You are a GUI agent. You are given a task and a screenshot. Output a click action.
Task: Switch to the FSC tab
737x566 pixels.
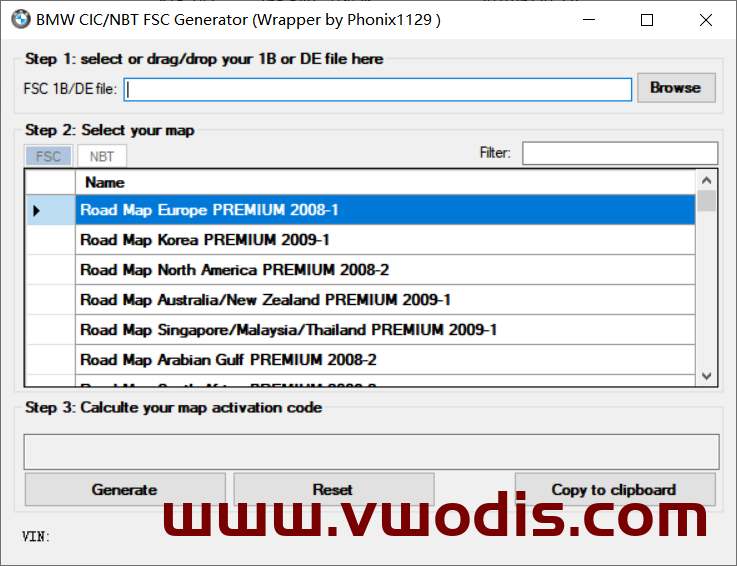(x=48, y=156)
